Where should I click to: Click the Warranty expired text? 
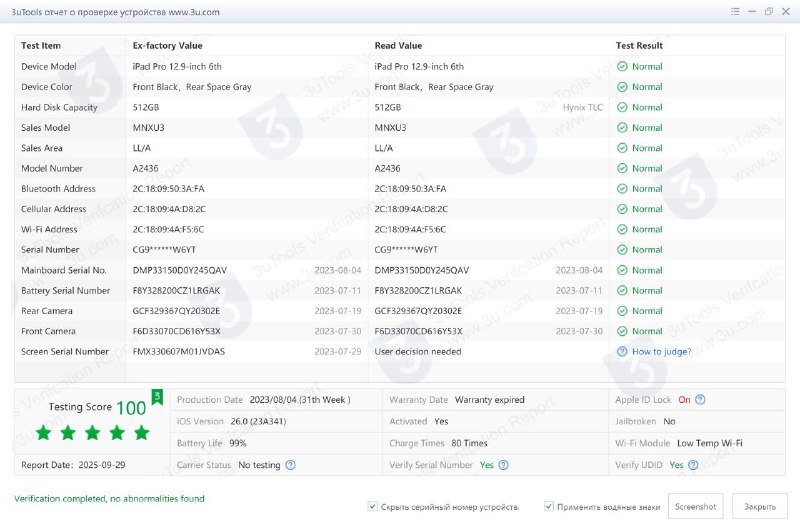pyautogui.click(x=489, y=400)
